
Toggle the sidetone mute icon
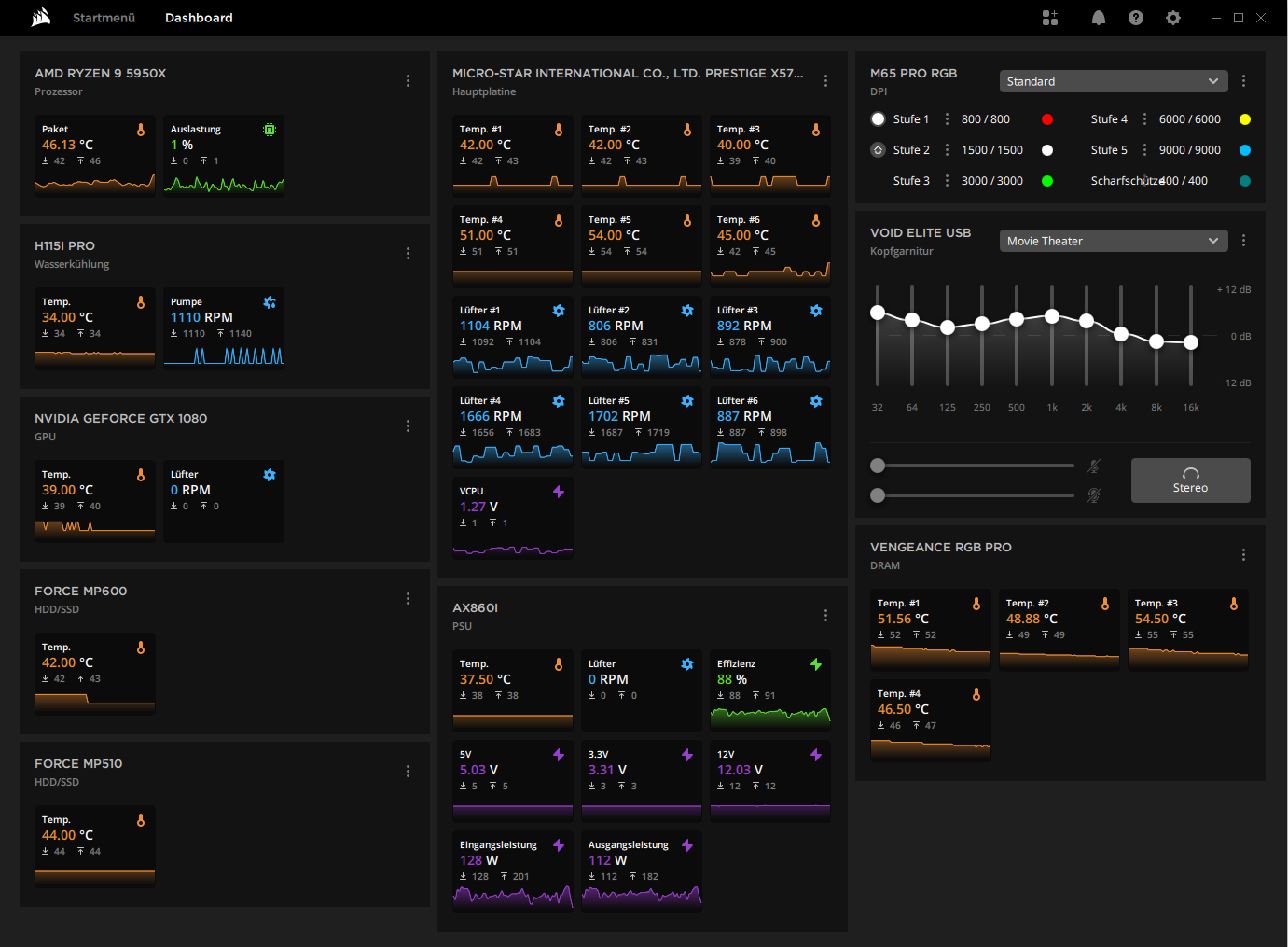pos(1094,495)
